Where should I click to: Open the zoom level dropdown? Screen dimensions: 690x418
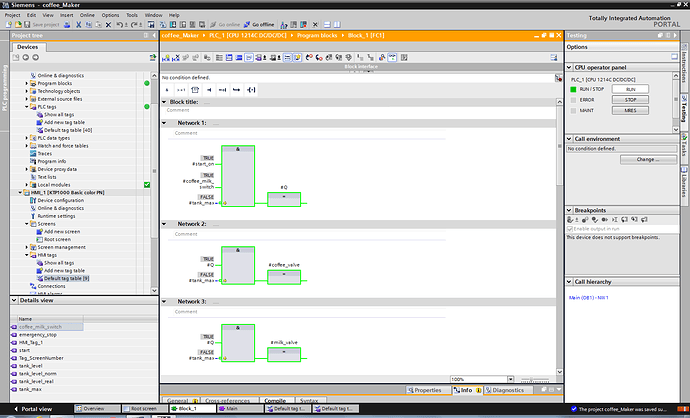tap(510, 379)
